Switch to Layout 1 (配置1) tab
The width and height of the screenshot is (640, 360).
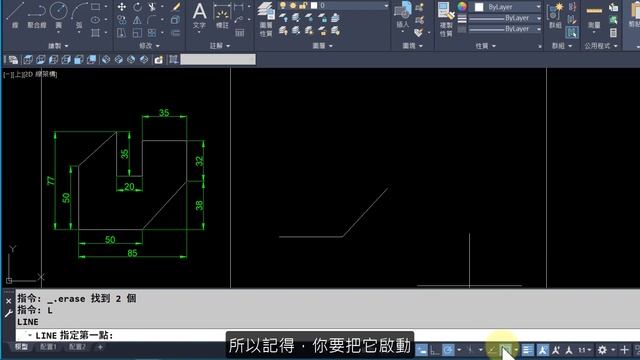click(48, 347)
